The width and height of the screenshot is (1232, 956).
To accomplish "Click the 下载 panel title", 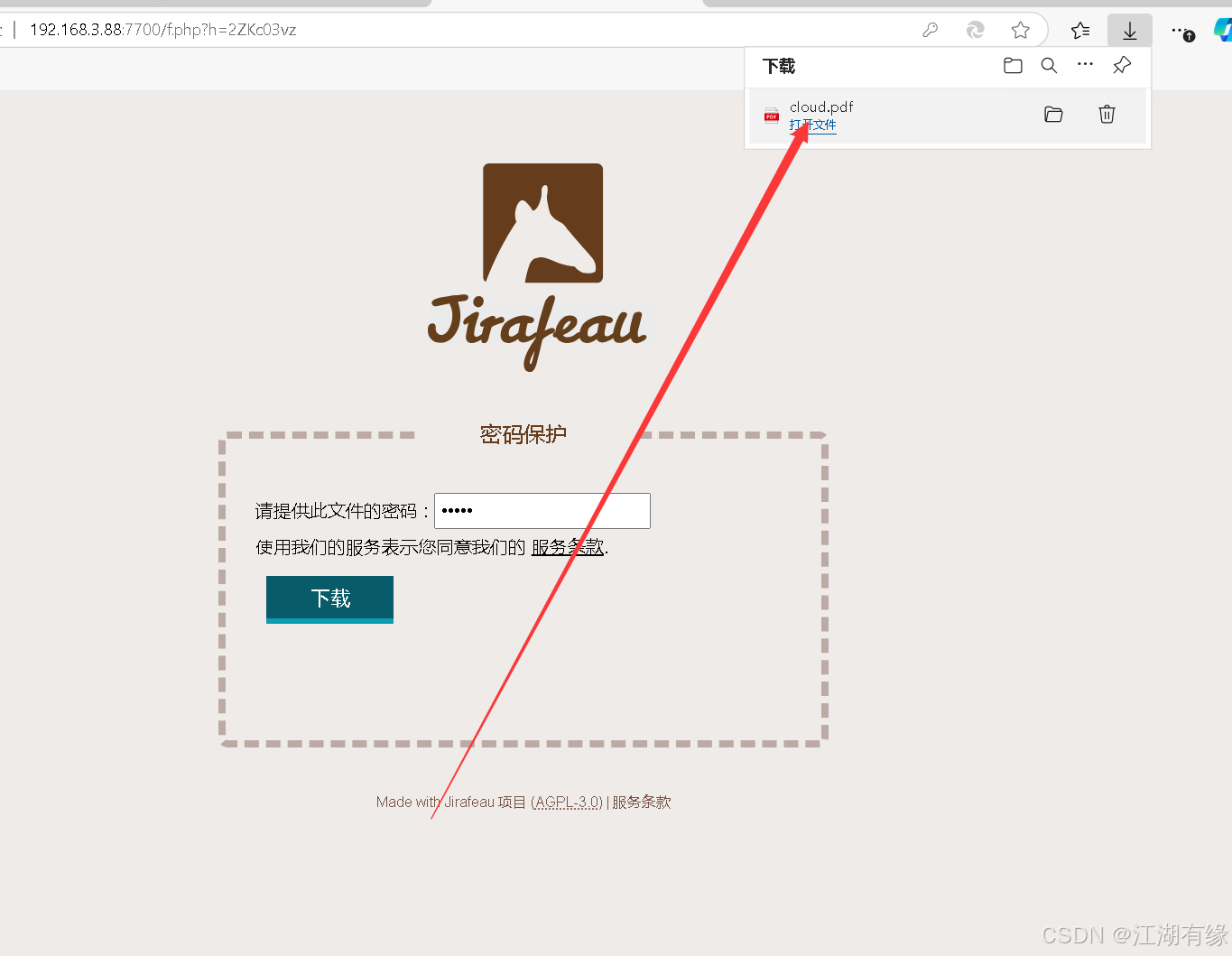I will [779, 66].
